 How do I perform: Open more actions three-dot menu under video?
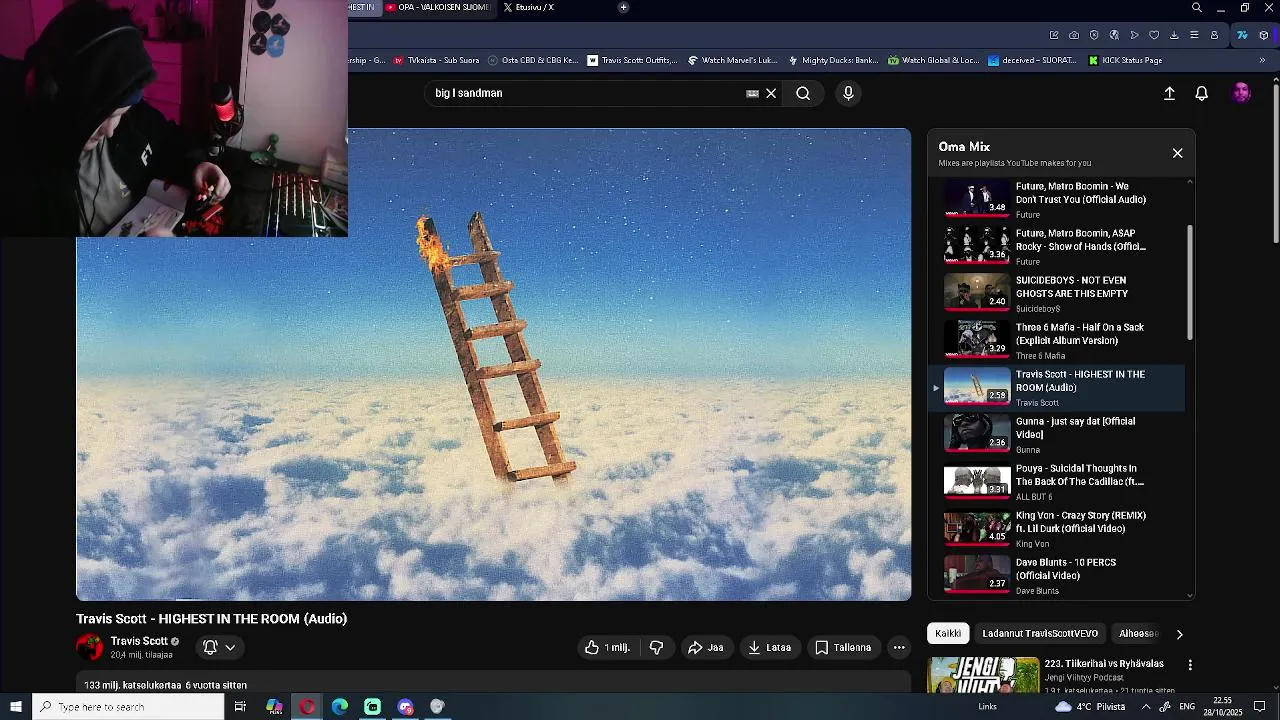pyautogui.click(x=899, y=647)
